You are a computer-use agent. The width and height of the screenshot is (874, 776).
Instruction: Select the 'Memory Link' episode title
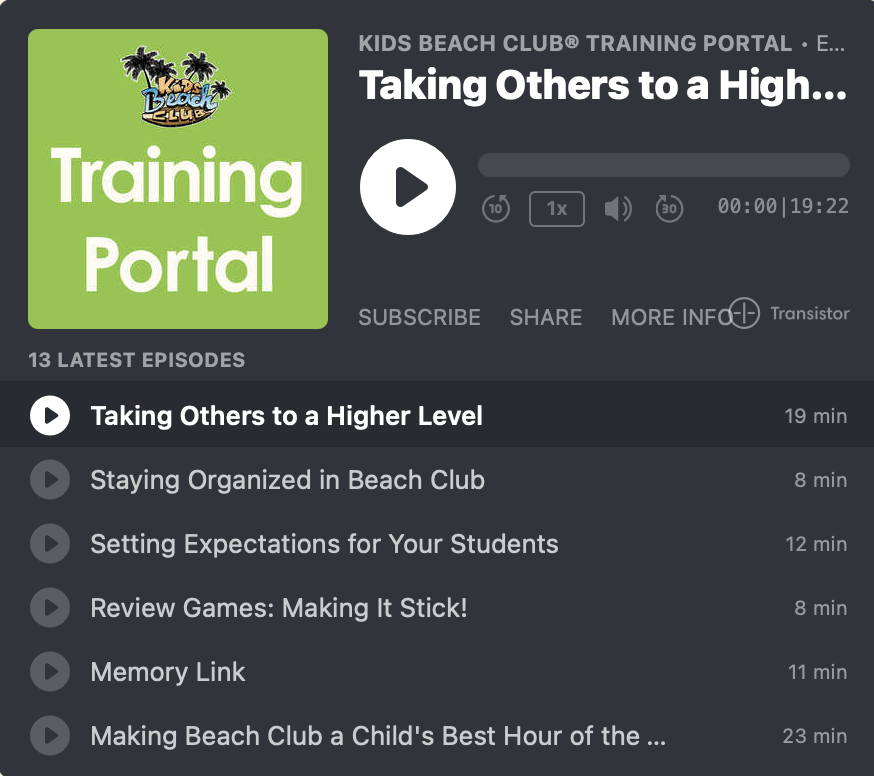coord(168,672)
